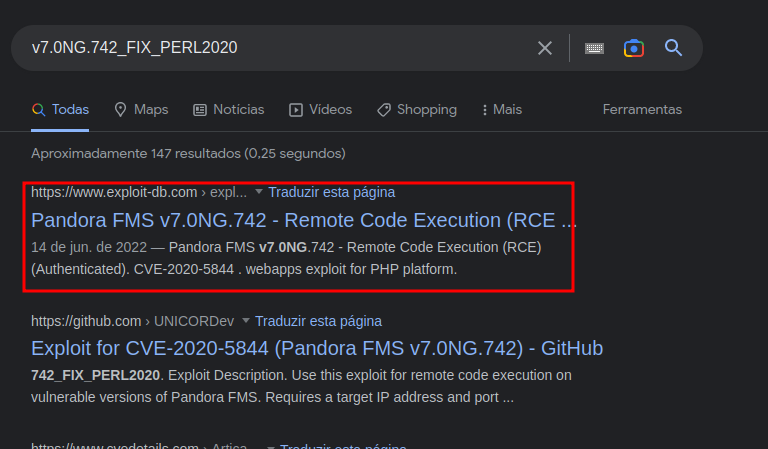This screenshot has height=449, width=768.
Task: Open Pandora FMS v7.0NG.742 RCE result
Action: click(303, 220)
